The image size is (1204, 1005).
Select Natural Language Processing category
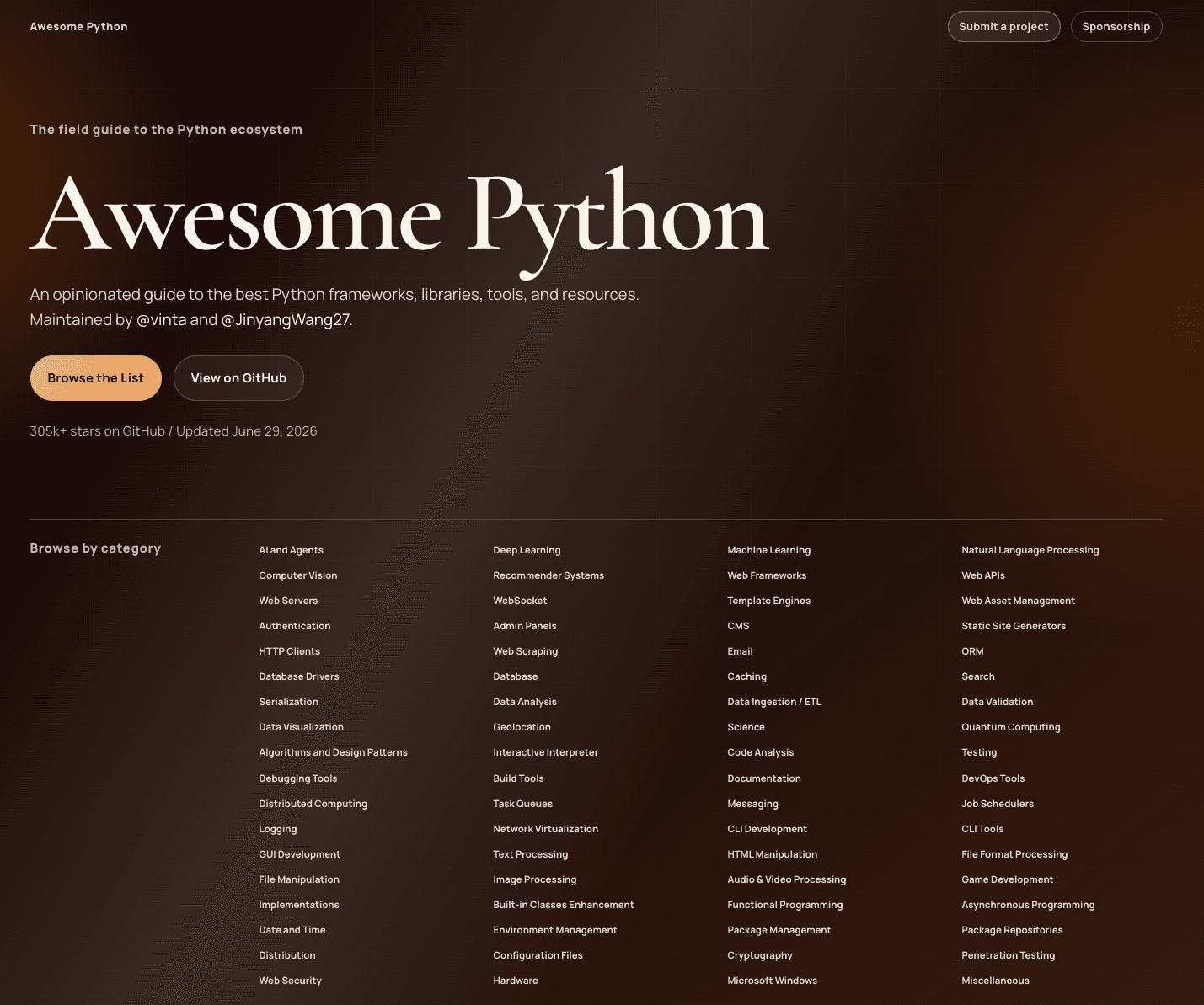click(x=1030, y=550)
